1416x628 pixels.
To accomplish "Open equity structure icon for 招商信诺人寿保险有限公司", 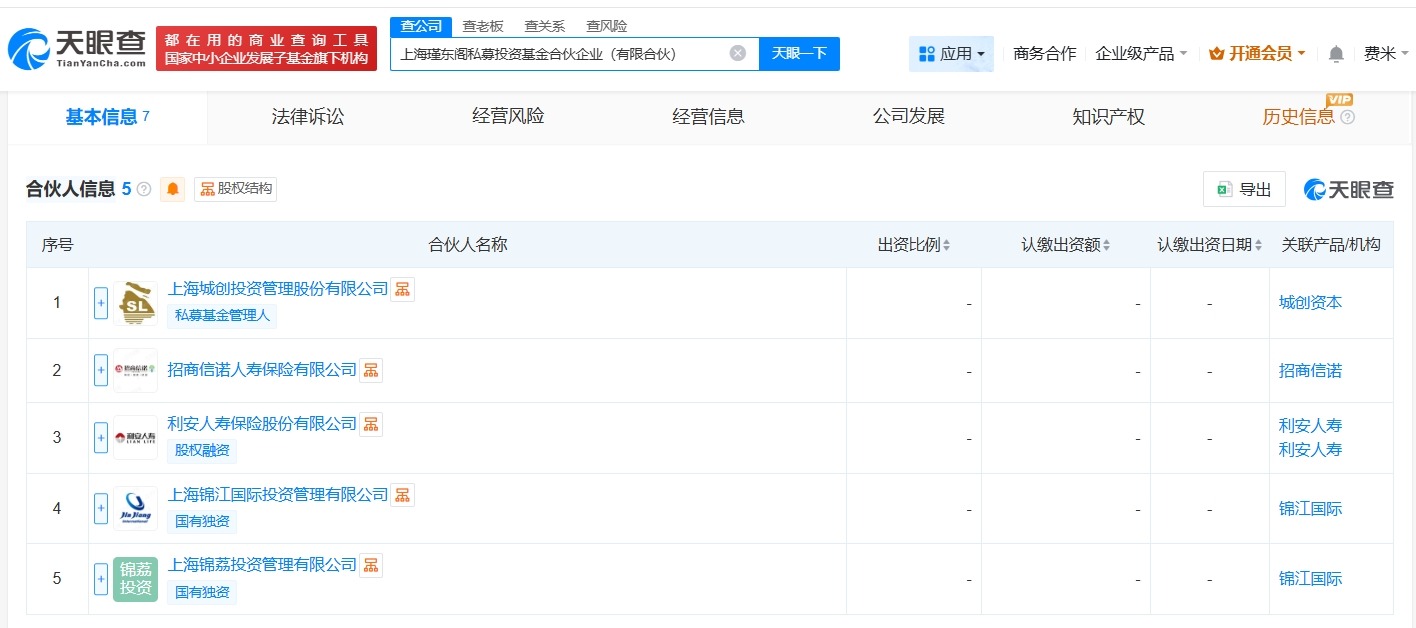I will [371, 370].
